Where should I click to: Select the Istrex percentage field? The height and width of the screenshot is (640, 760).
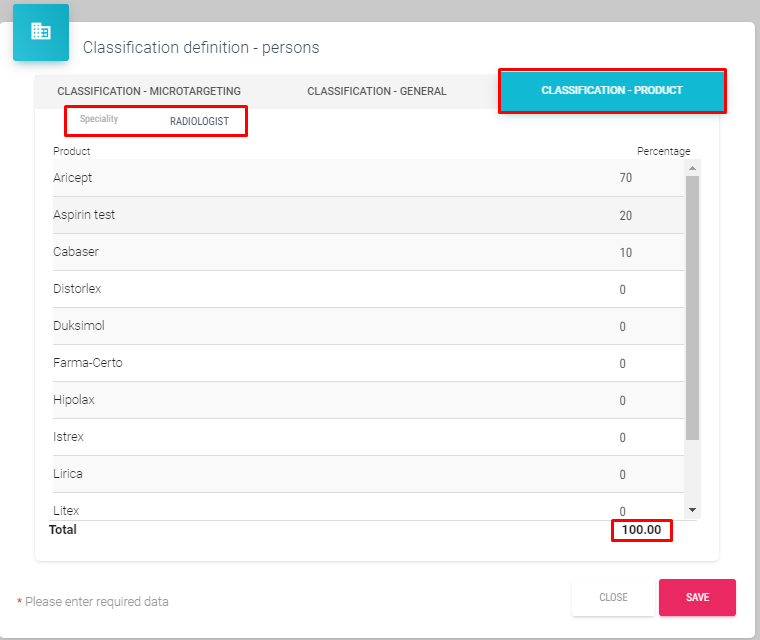click(622, 438)
